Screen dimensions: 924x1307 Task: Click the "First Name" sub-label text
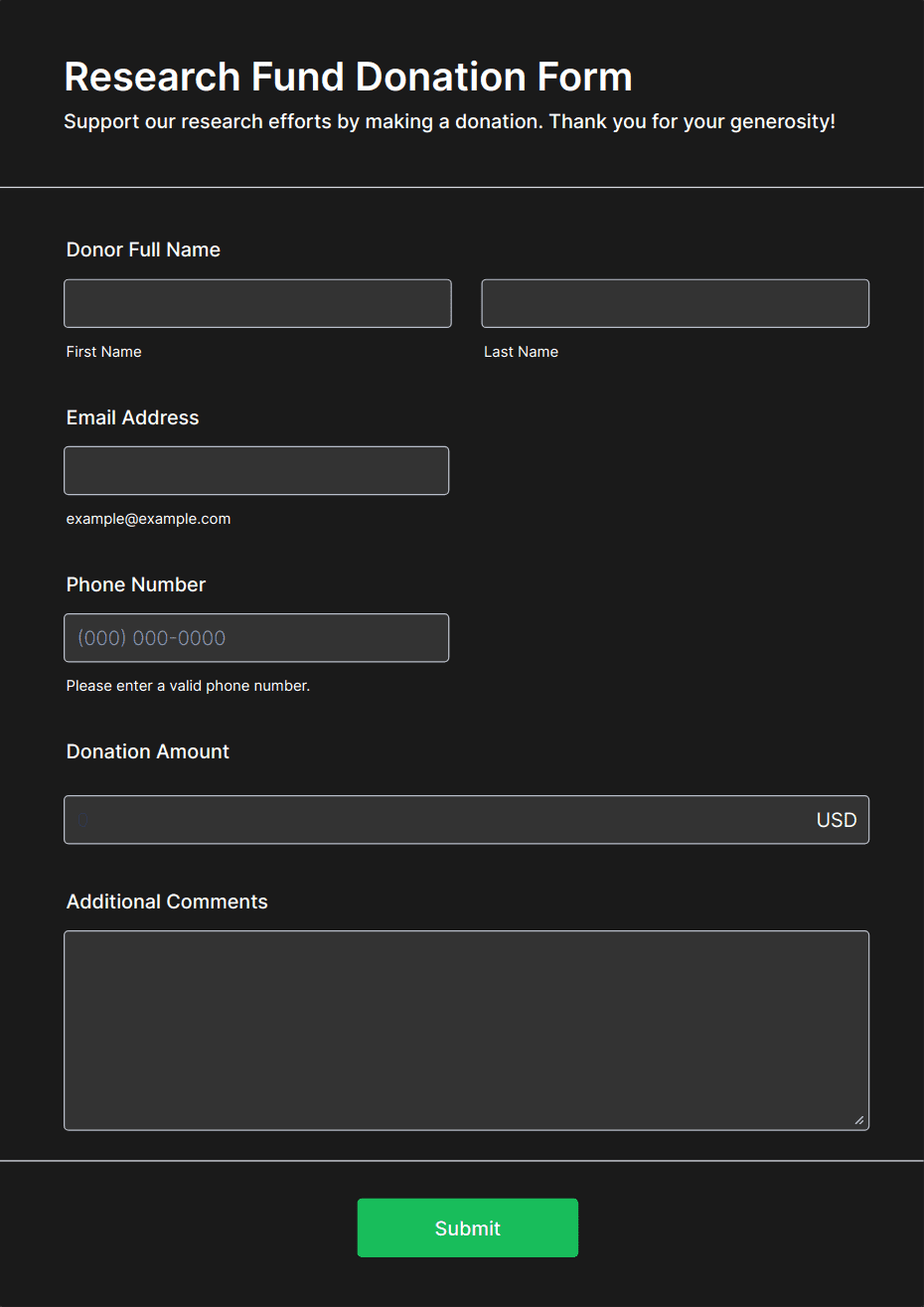click(103, 352)
